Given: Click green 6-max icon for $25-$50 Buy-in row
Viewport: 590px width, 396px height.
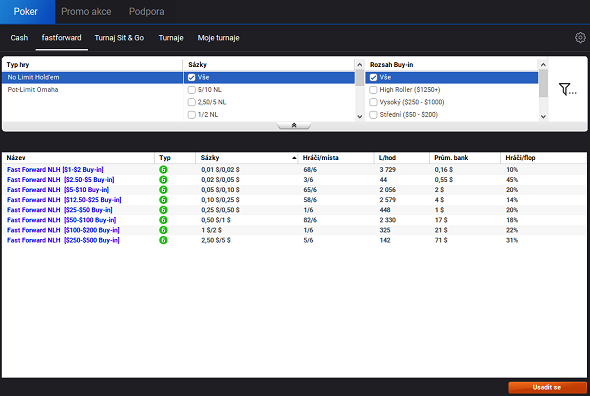Looking at the screenshot, I should (x=163, y=210).
